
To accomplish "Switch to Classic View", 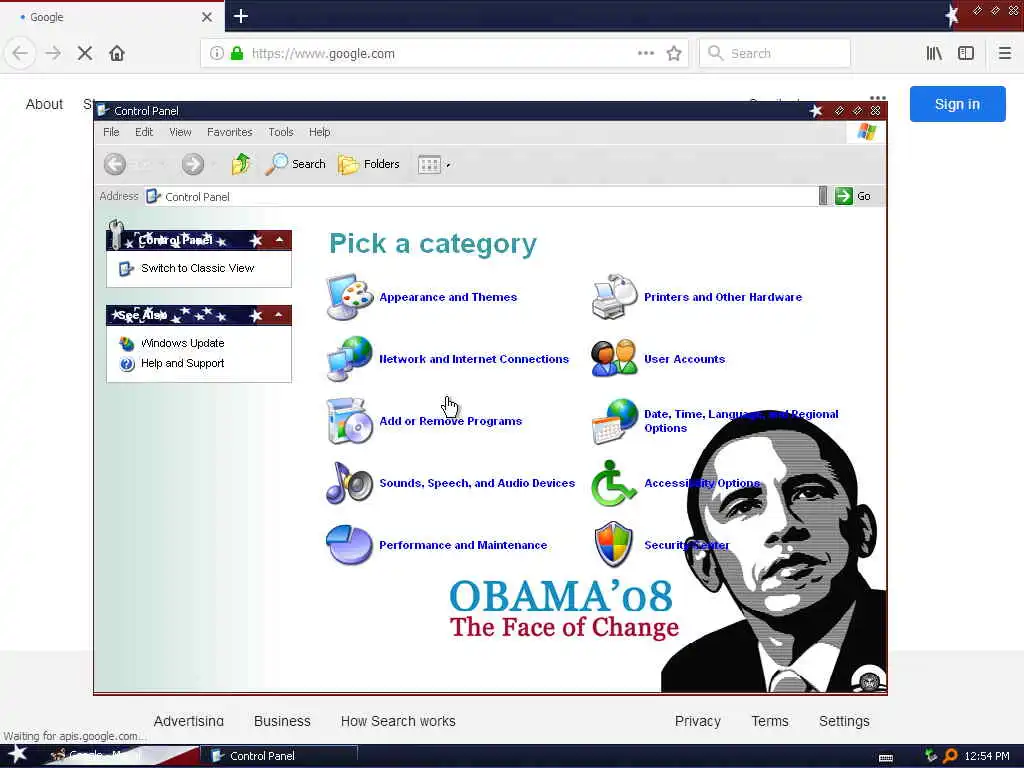I will (x=197, y=268).
